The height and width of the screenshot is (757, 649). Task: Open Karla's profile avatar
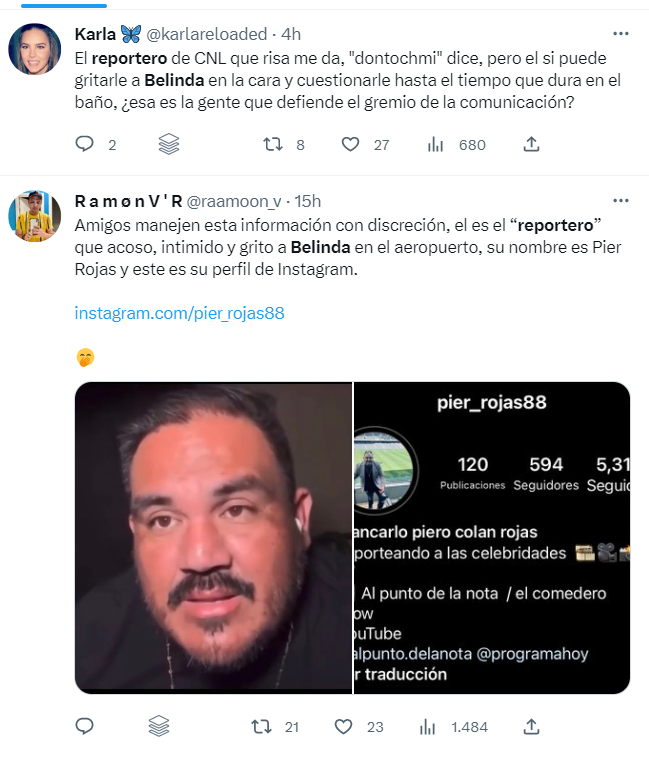pos(35,49)
